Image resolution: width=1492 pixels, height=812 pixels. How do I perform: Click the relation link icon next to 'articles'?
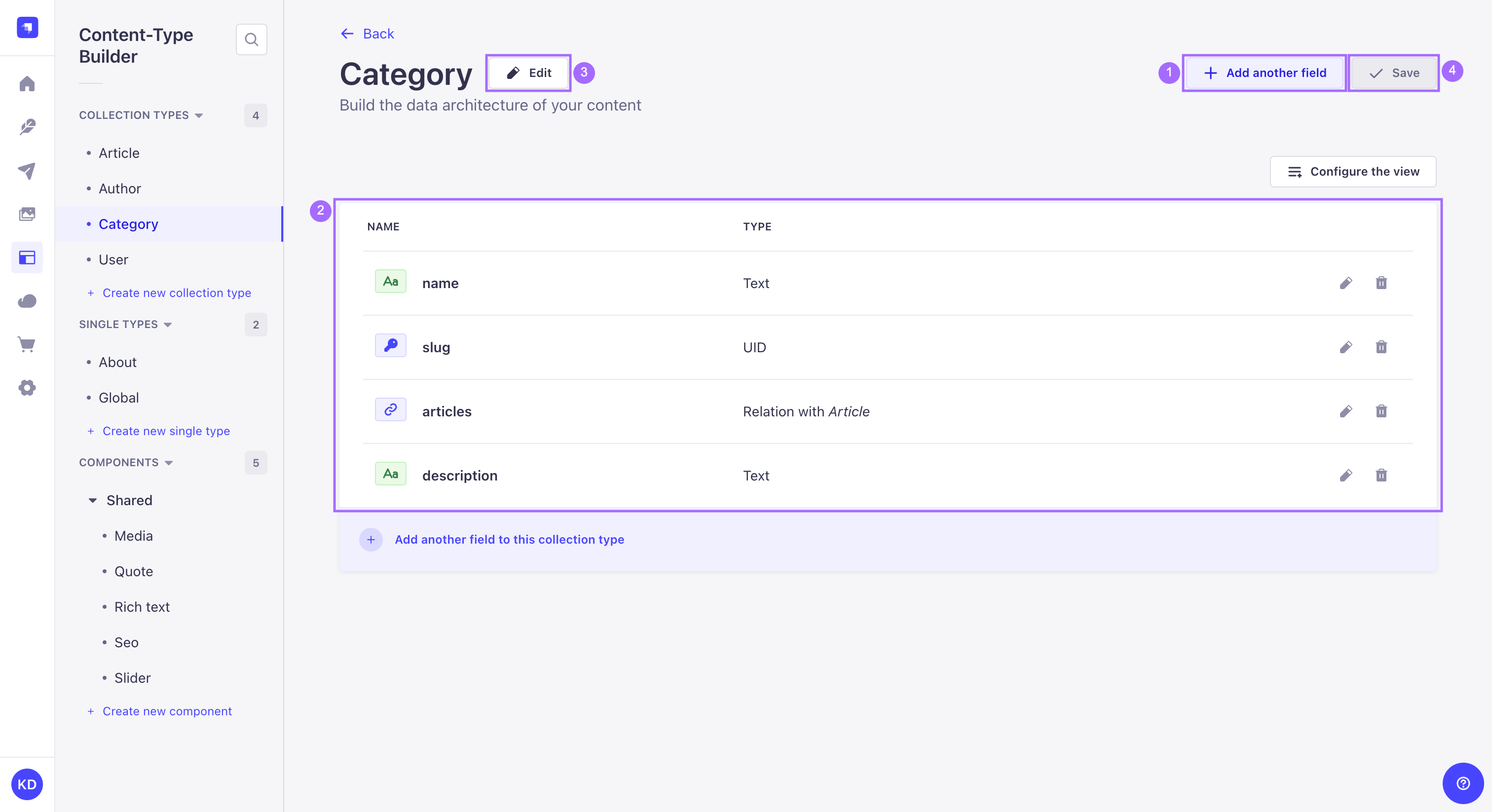391,410
